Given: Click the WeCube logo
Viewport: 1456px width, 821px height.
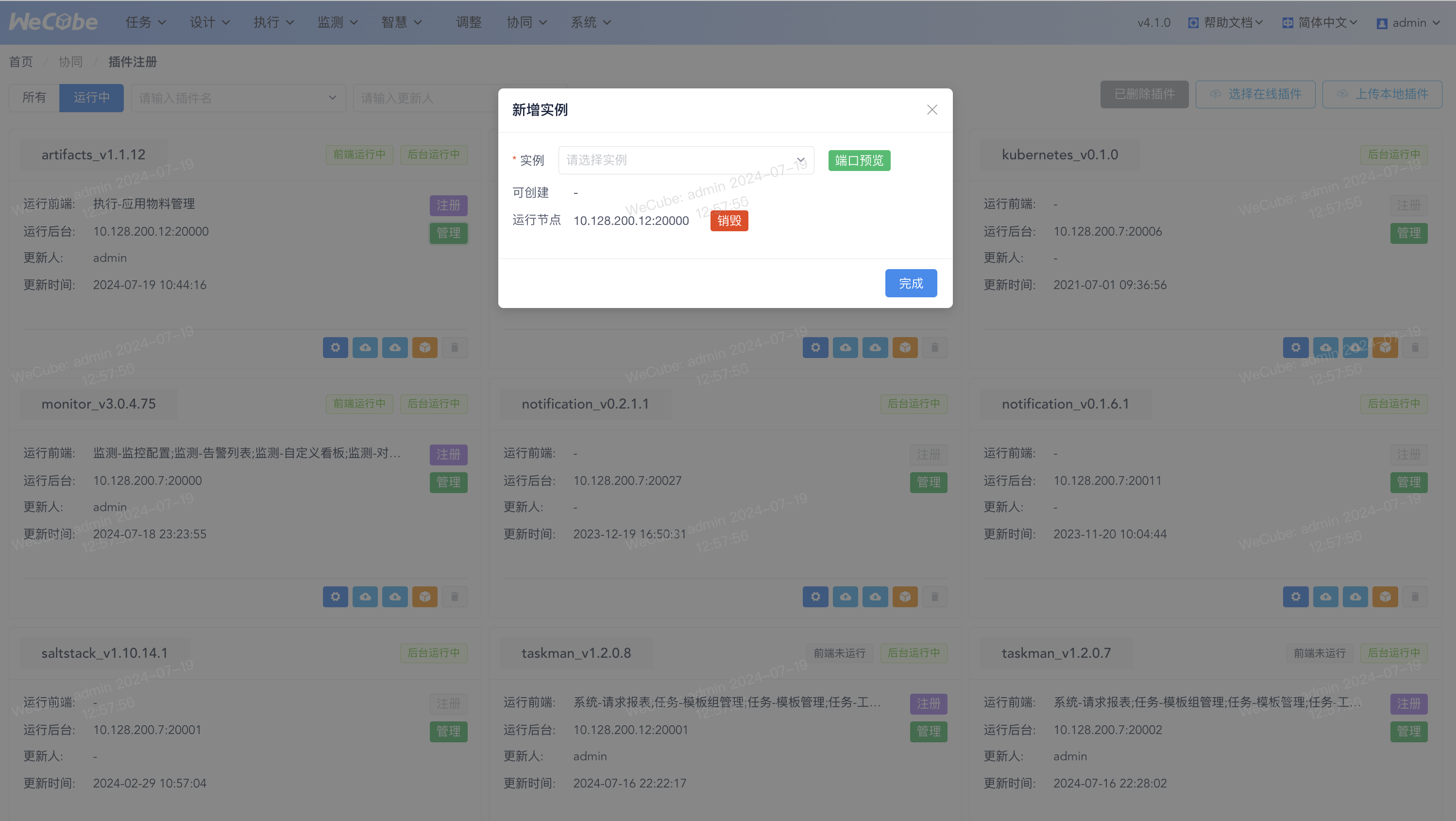Looking at the screenshot, I should 53,21.
